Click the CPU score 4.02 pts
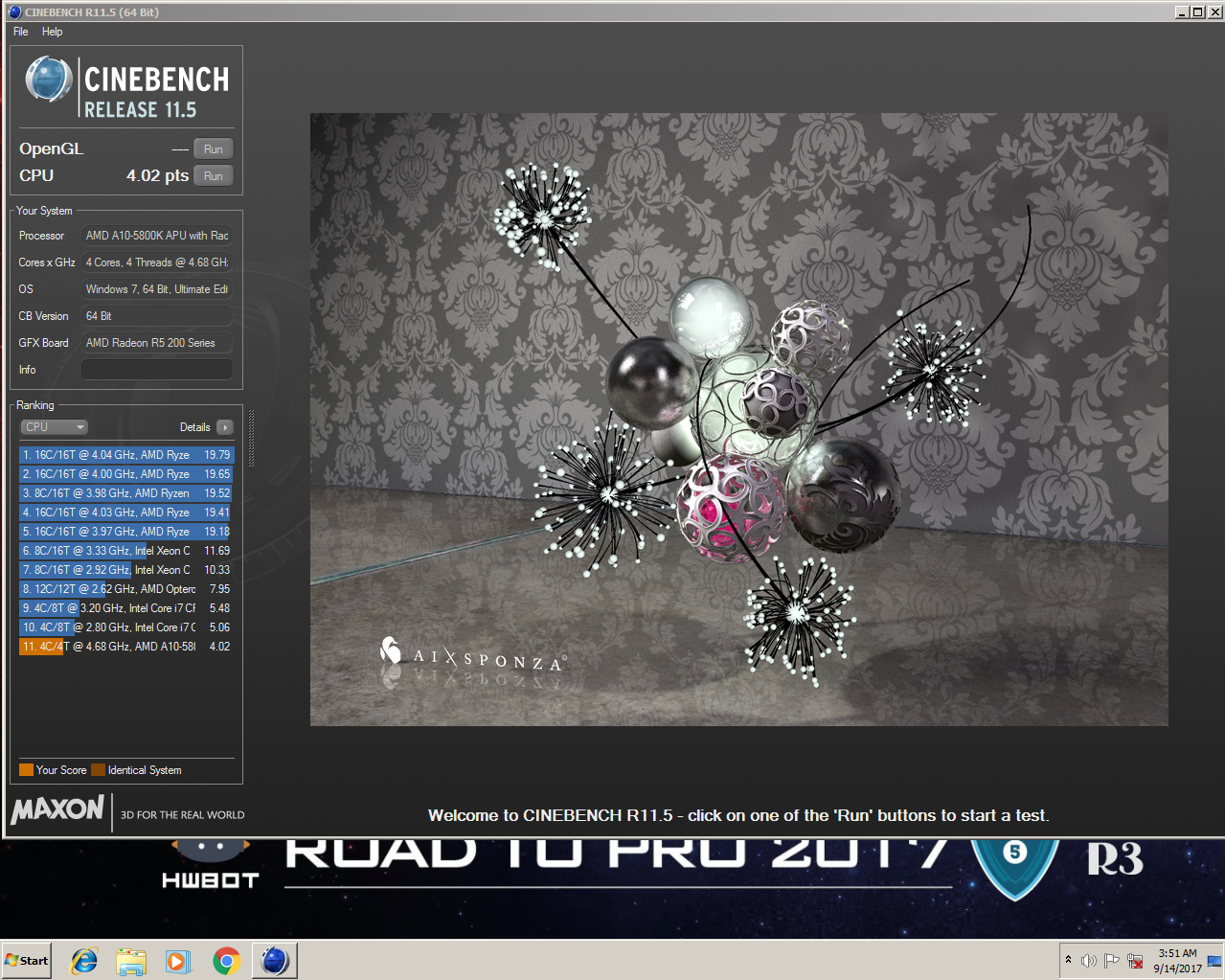 (x=157, y=176)
